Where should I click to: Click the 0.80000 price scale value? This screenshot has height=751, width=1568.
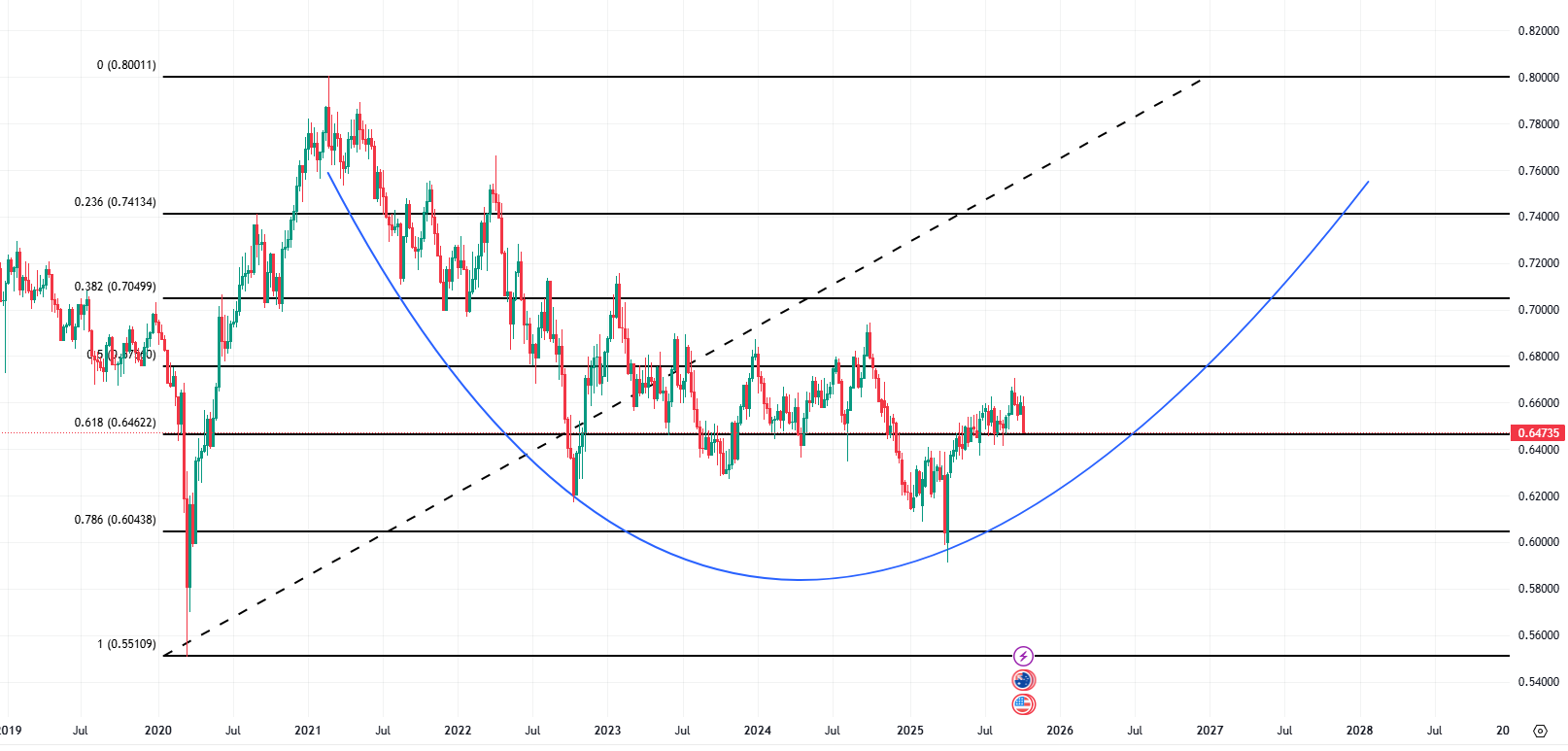click(x=1538, y=78)
